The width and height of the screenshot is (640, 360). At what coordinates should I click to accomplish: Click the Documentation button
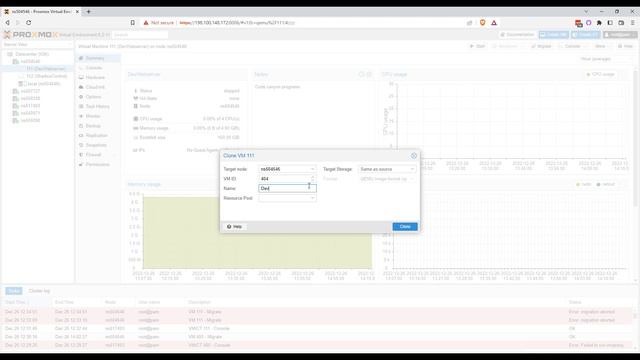(x=517, y=35)
